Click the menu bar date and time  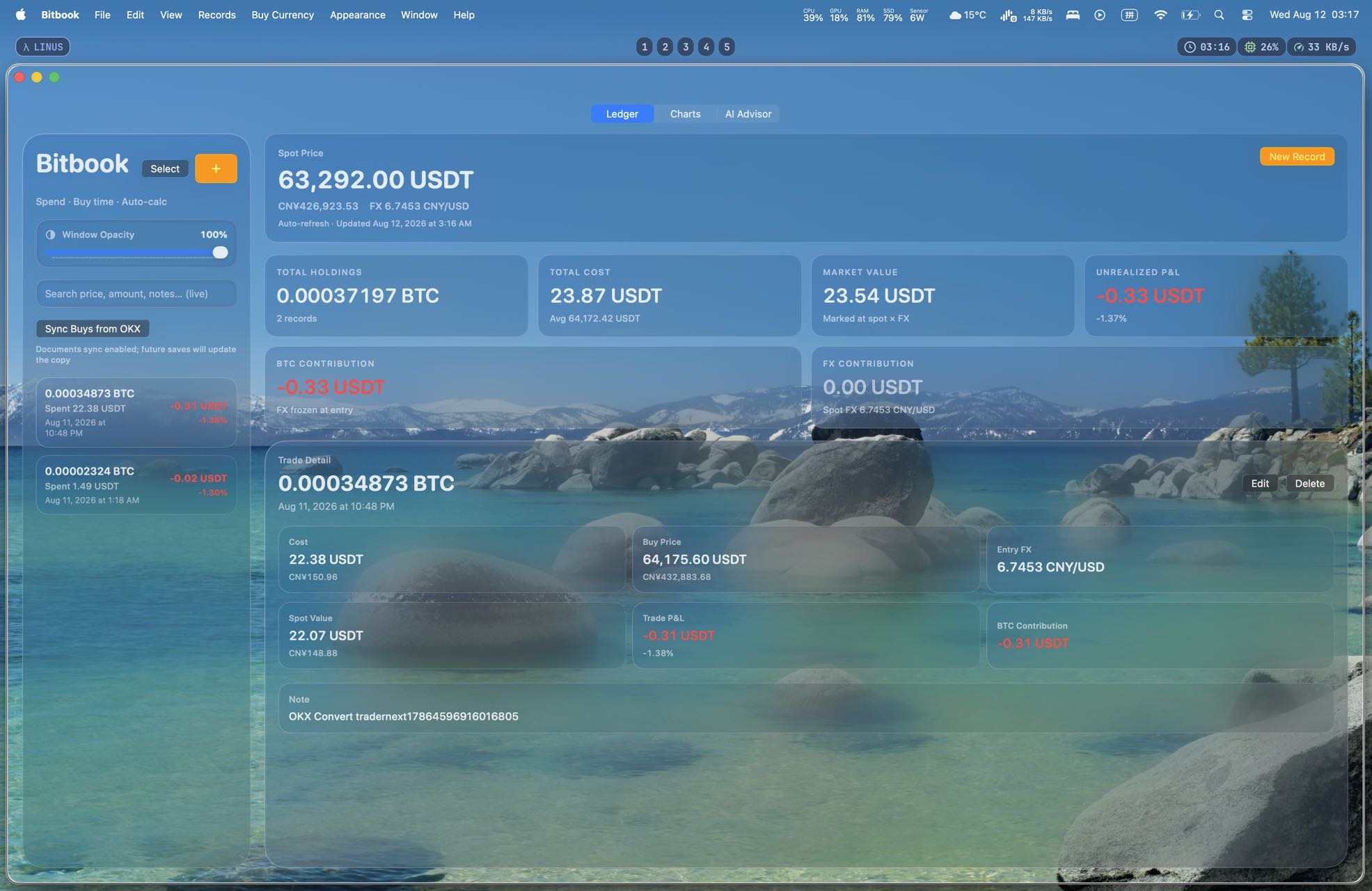(x=1314, y=15)
